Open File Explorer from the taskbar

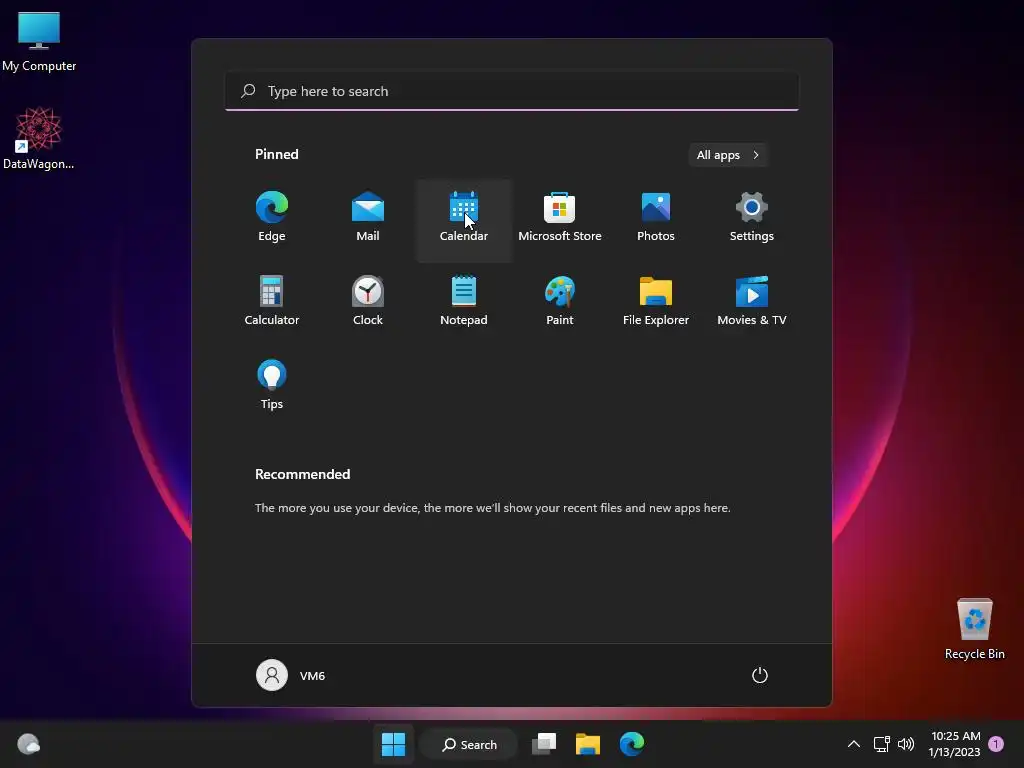pyautogui.click(x=588, y=744)
